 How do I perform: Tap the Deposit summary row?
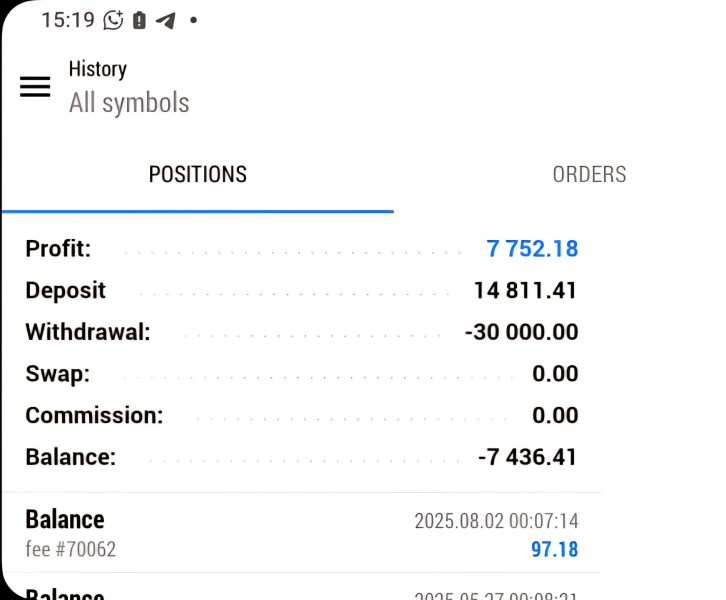[x=300, y=291]
